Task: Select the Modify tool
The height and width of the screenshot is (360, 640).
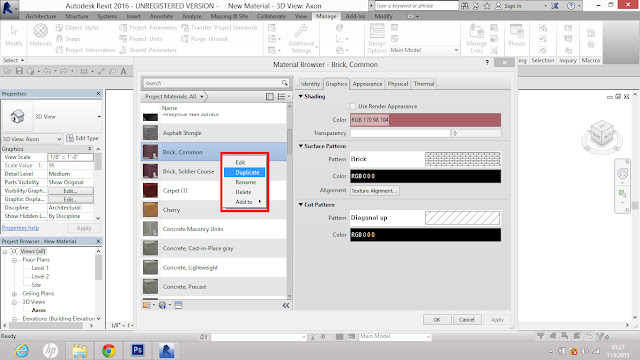Action: coord(14,36)
